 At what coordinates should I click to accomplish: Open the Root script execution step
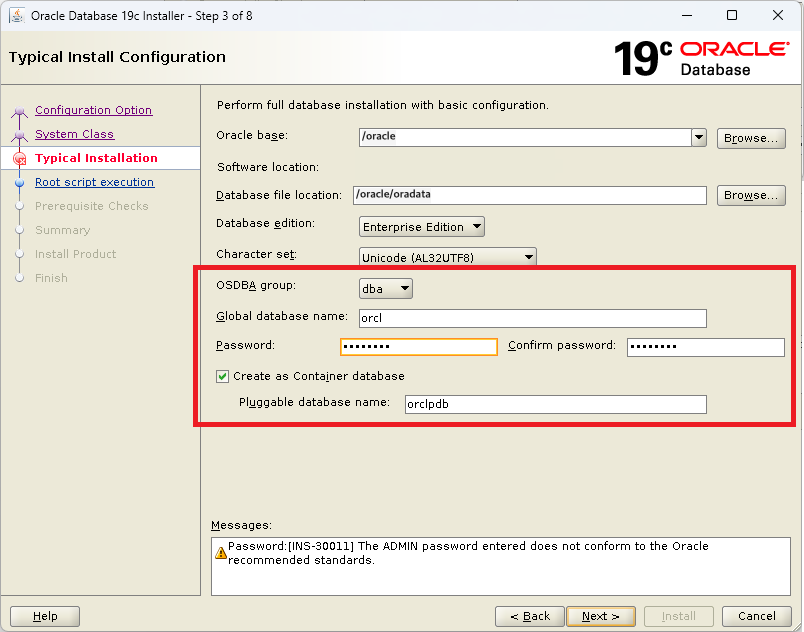pyautogui.click(x=94, y=182)
